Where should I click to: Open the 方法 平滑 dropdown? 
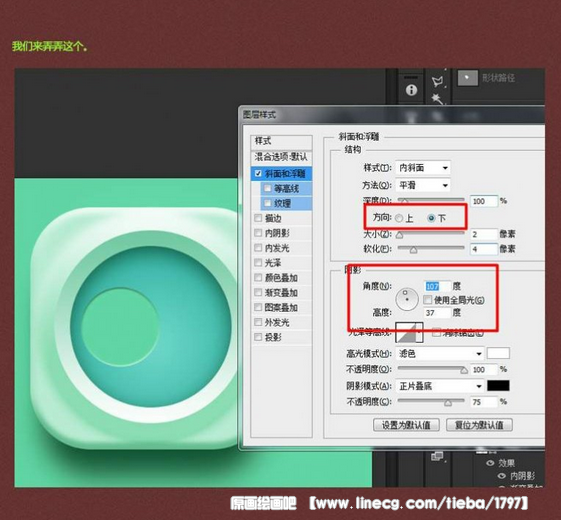(423, 185)
